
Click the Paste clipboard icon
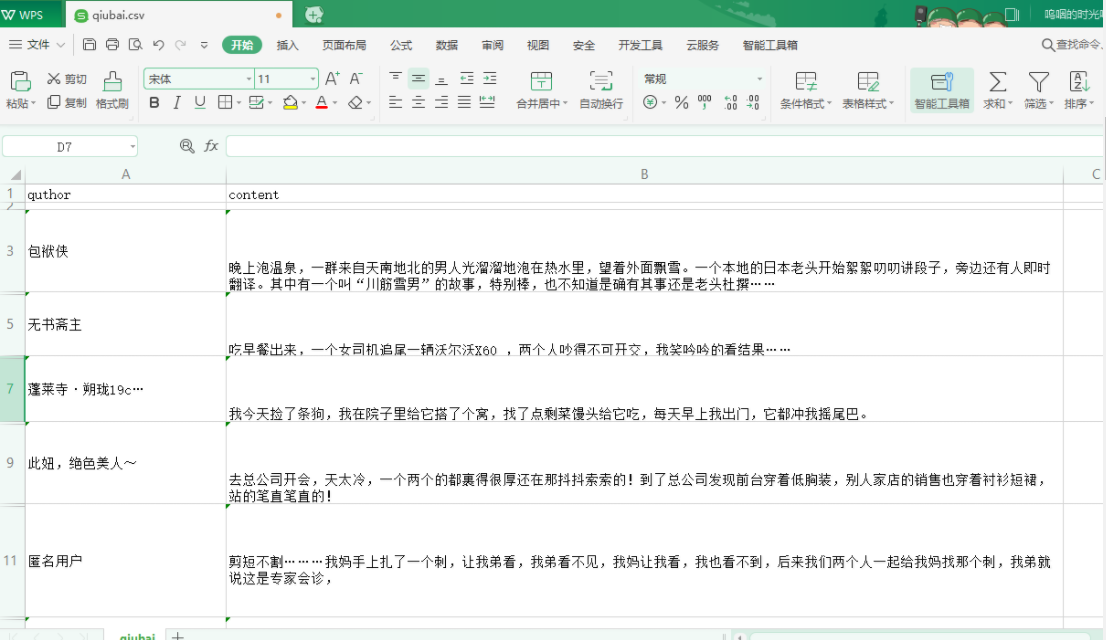tap(20, 81)
